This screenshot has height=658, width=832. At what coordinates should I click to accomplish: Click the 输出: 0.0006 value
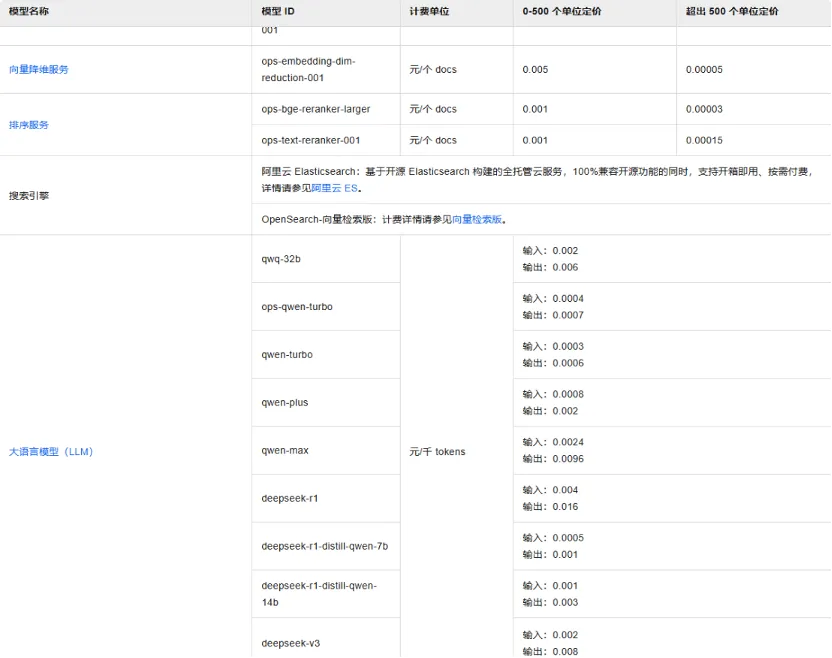point(553,363)
